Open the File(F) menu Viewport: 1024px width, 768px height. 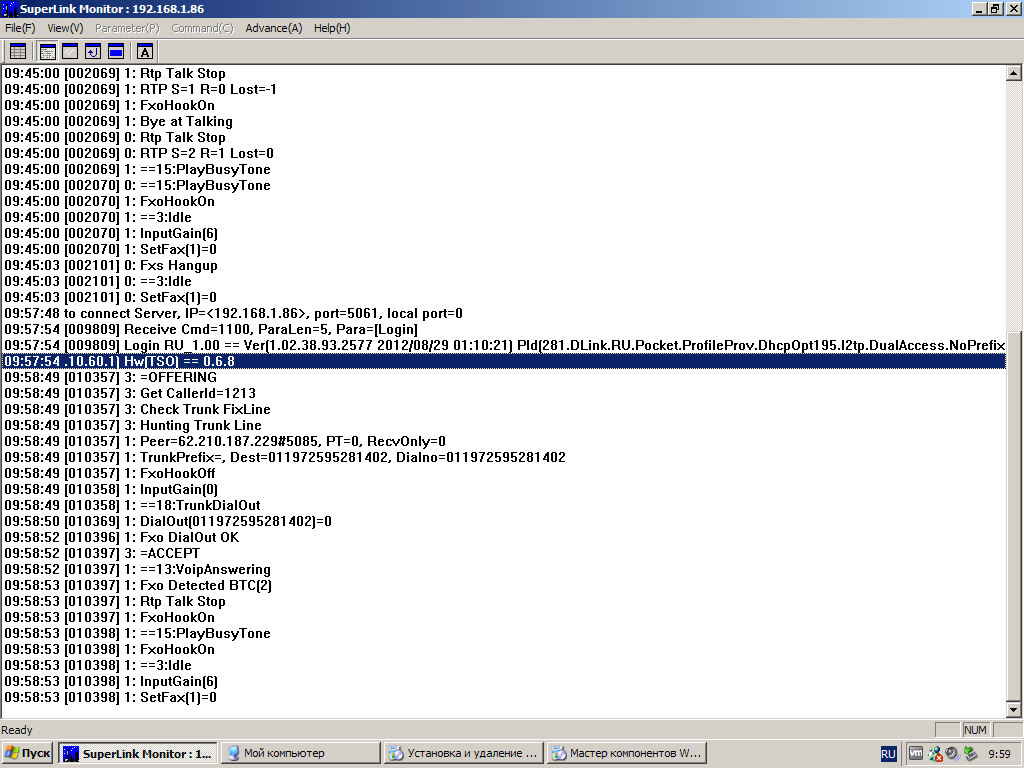tap(20, 28)
